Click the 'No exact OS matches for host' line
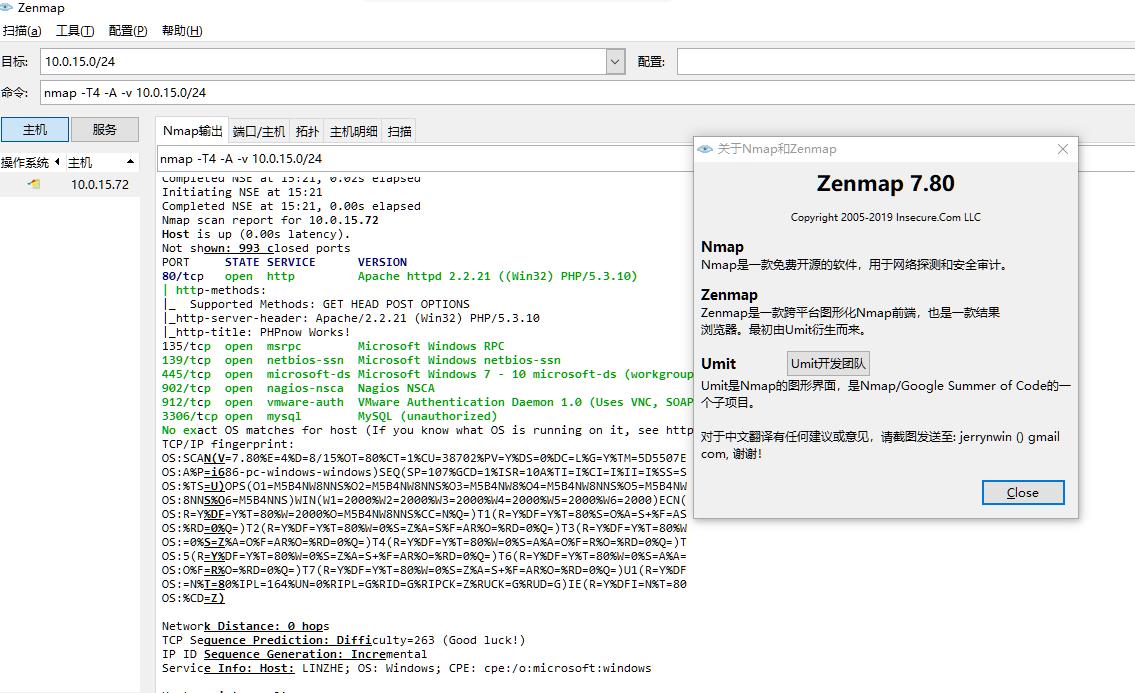 pyautogui.click(x=427, y=430)
